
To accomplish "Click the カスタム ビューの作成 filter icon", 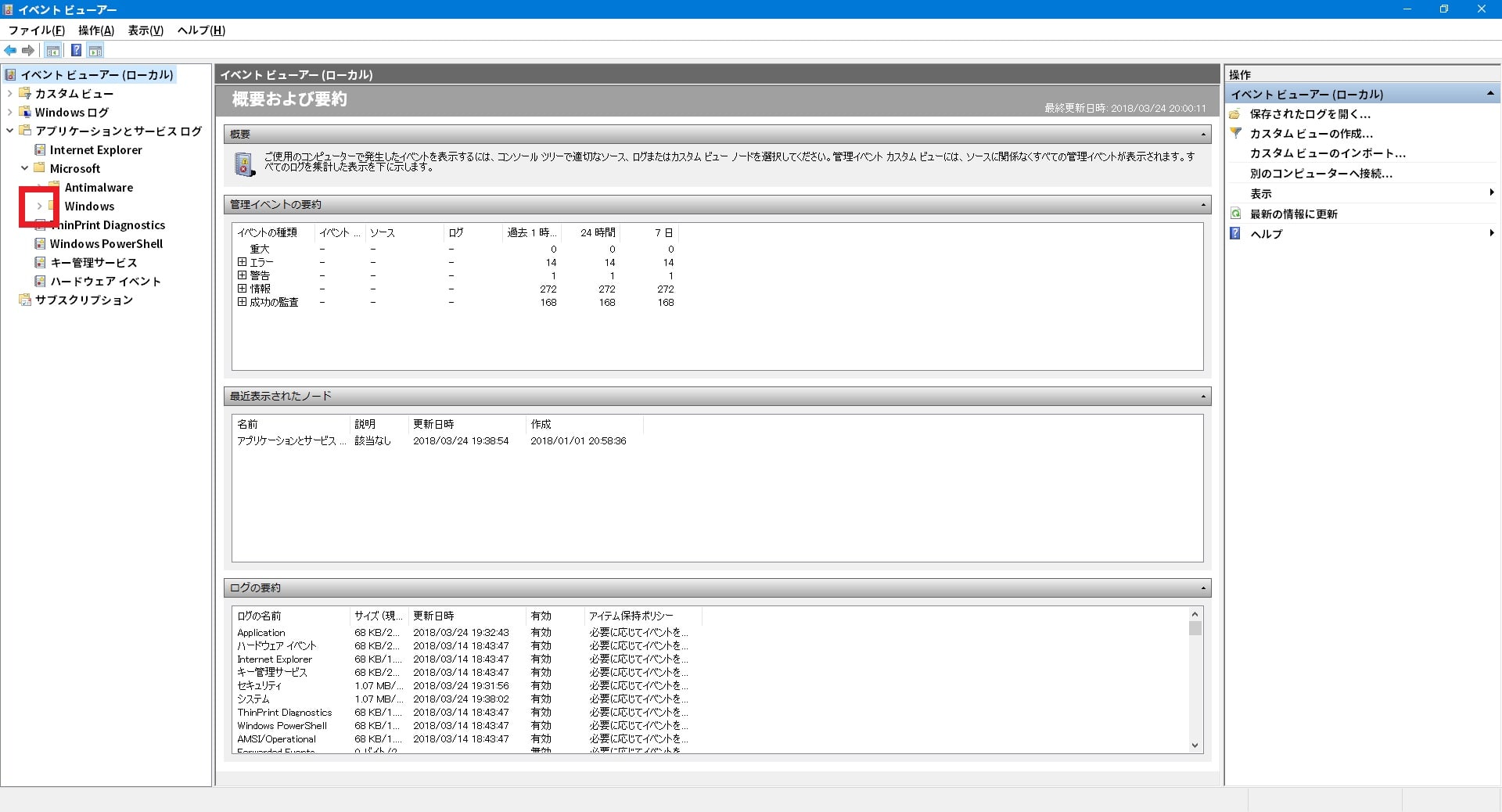I will click(x=1235, y=134).
